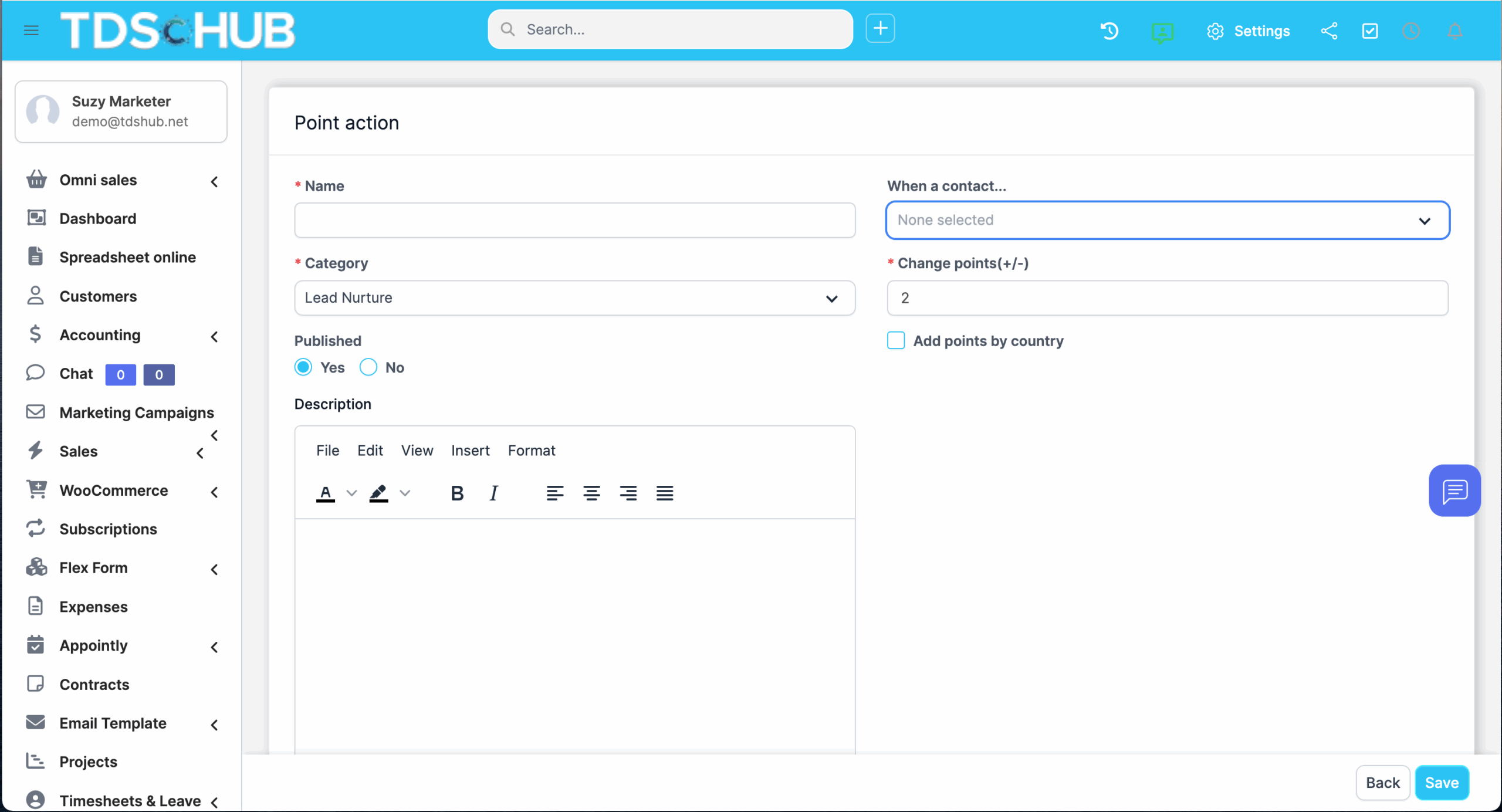Click the Save button
The width and height of the screenshot is (1502, 812).
click(1442, 783)
